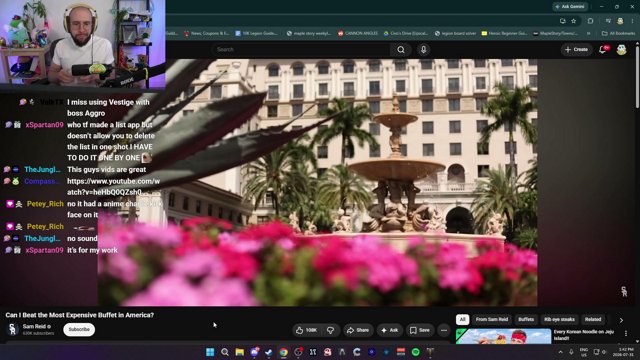Viewport: 640px width, 360px height.
Task: Show hidden system tray icons
Action: (x=560, y=352)
